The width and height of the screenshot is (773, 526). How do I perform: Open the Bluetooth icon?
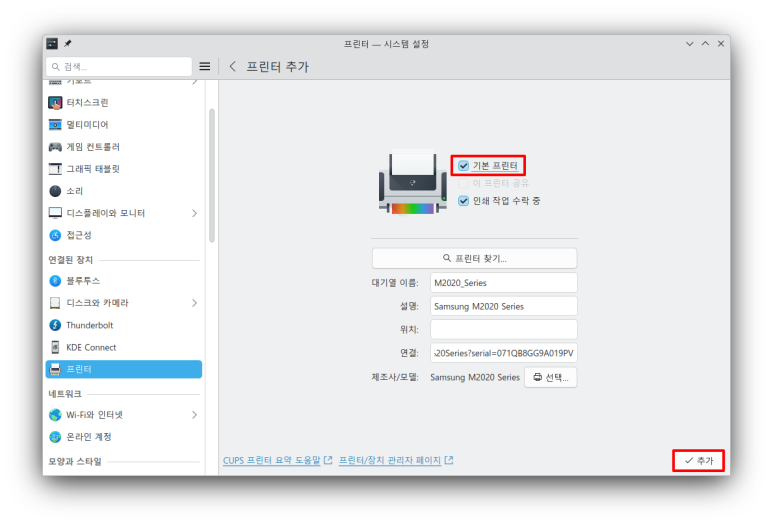(x=55, y=281)
